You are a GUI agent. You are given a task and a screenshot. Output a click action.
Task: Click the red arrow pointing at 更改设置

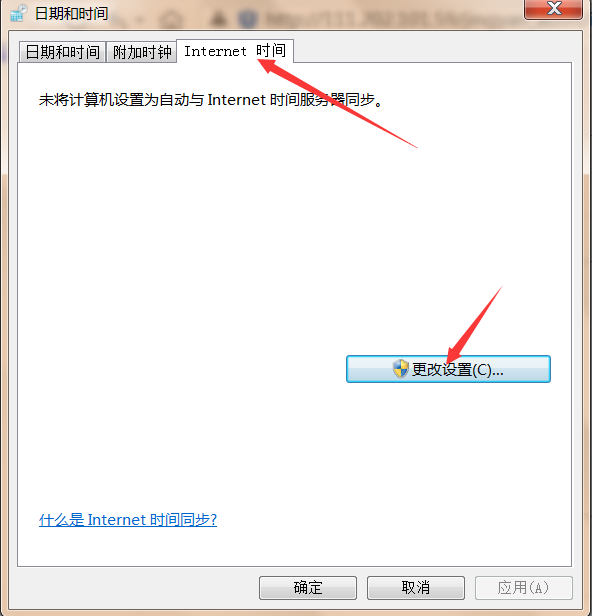475,324
